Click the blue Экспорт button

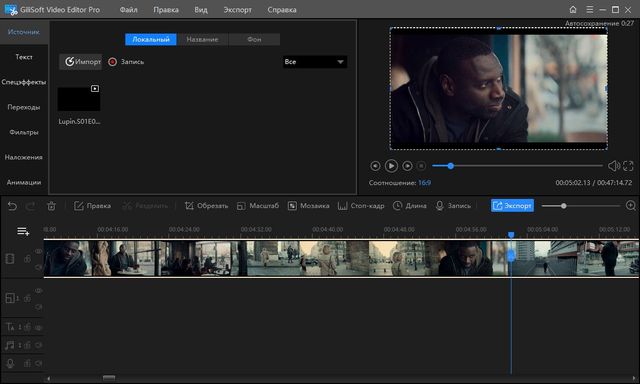512,206
